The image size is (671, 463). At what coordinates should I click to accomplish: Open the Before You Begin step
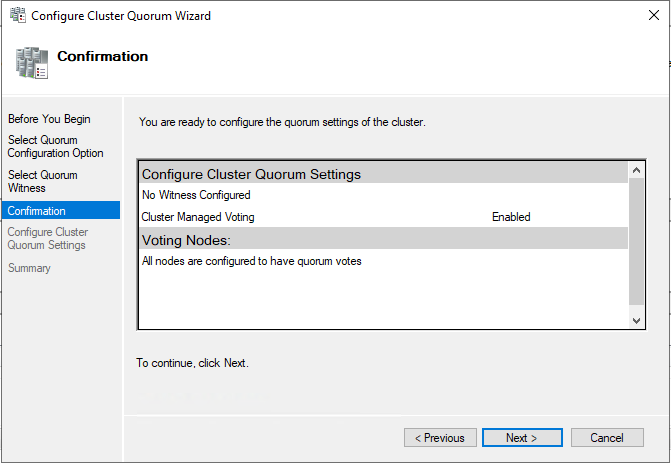(49, 119)
